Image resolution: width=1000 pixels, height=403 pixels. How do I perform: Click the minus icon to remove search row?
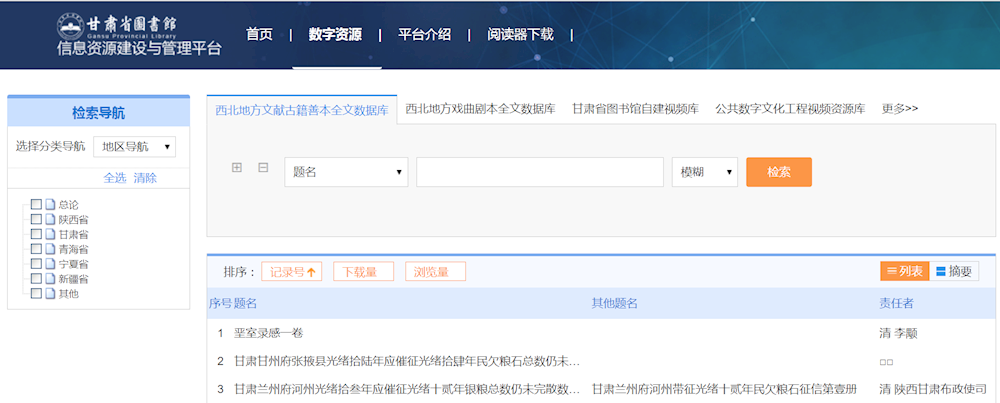[x=263, y=168]
